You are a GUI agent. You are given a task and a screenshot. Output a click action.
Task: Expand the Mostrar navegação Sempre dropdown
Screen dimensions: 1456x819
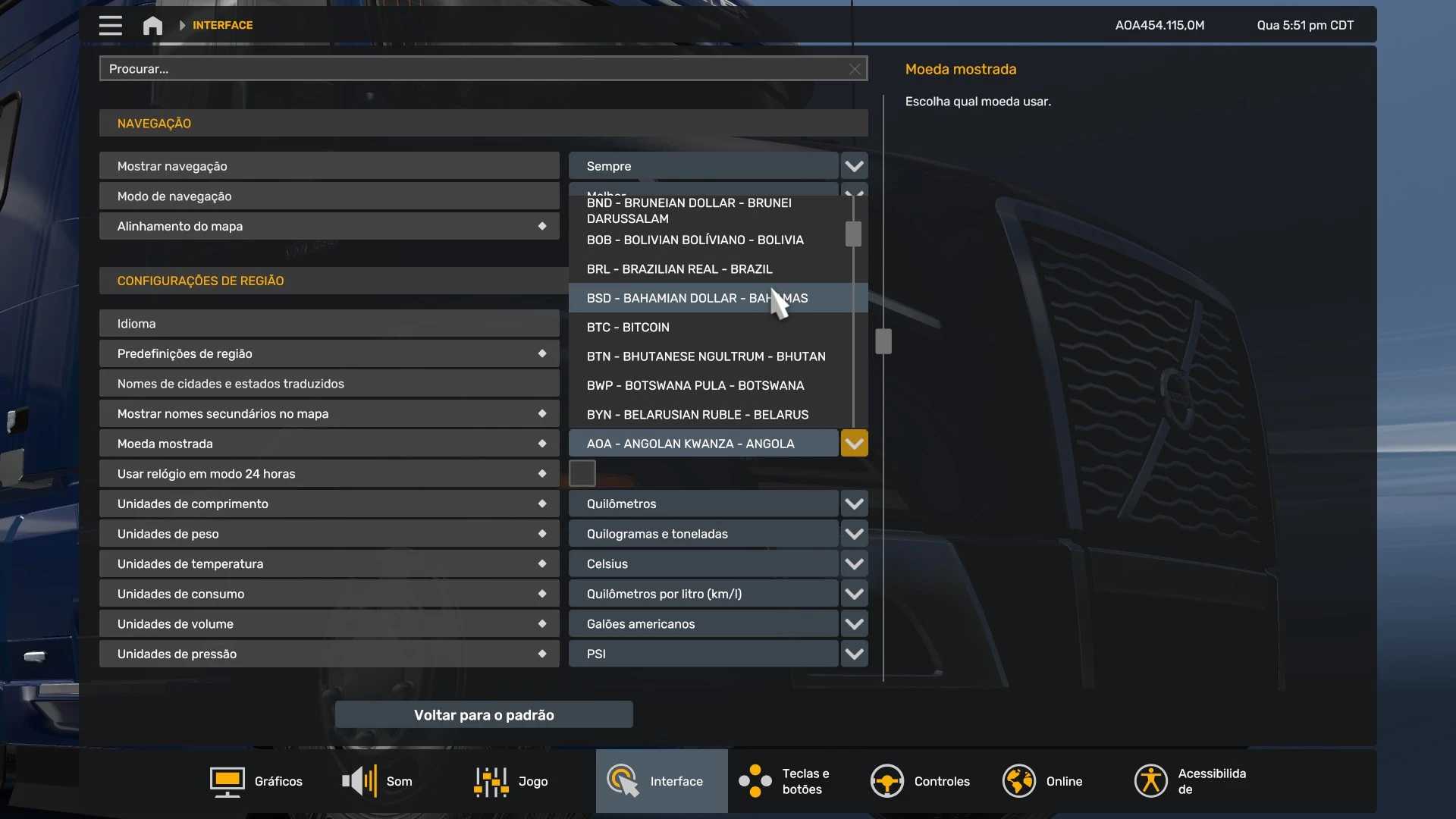tap(854, 166)
